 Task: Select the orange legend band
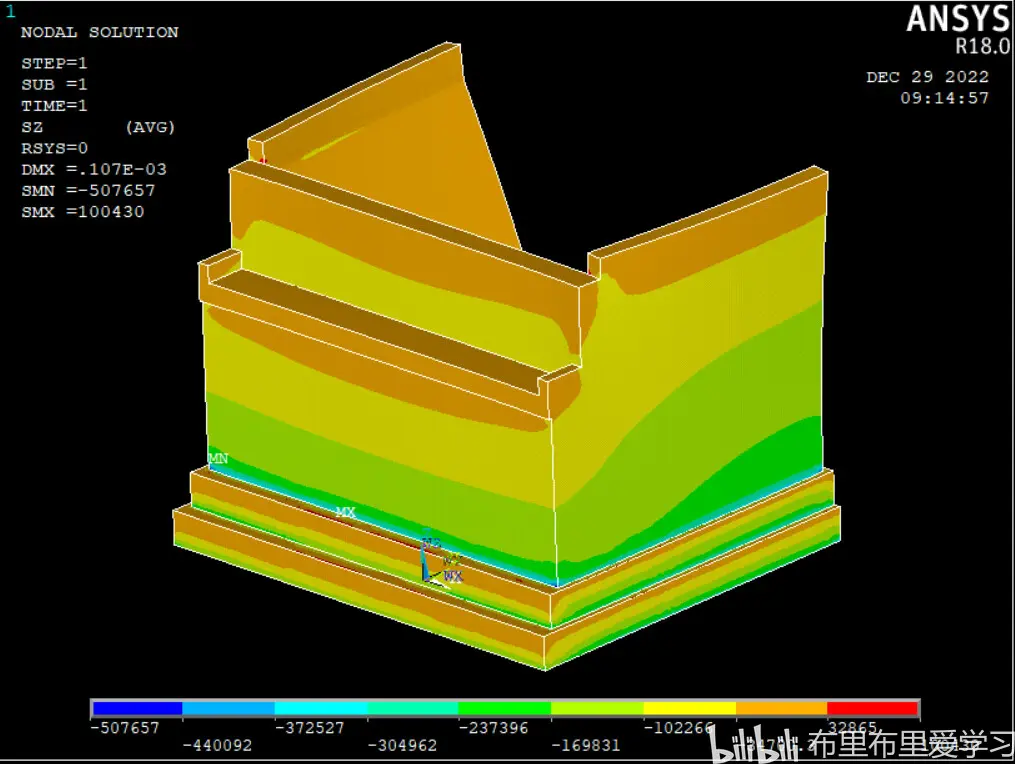coord(781,708)
